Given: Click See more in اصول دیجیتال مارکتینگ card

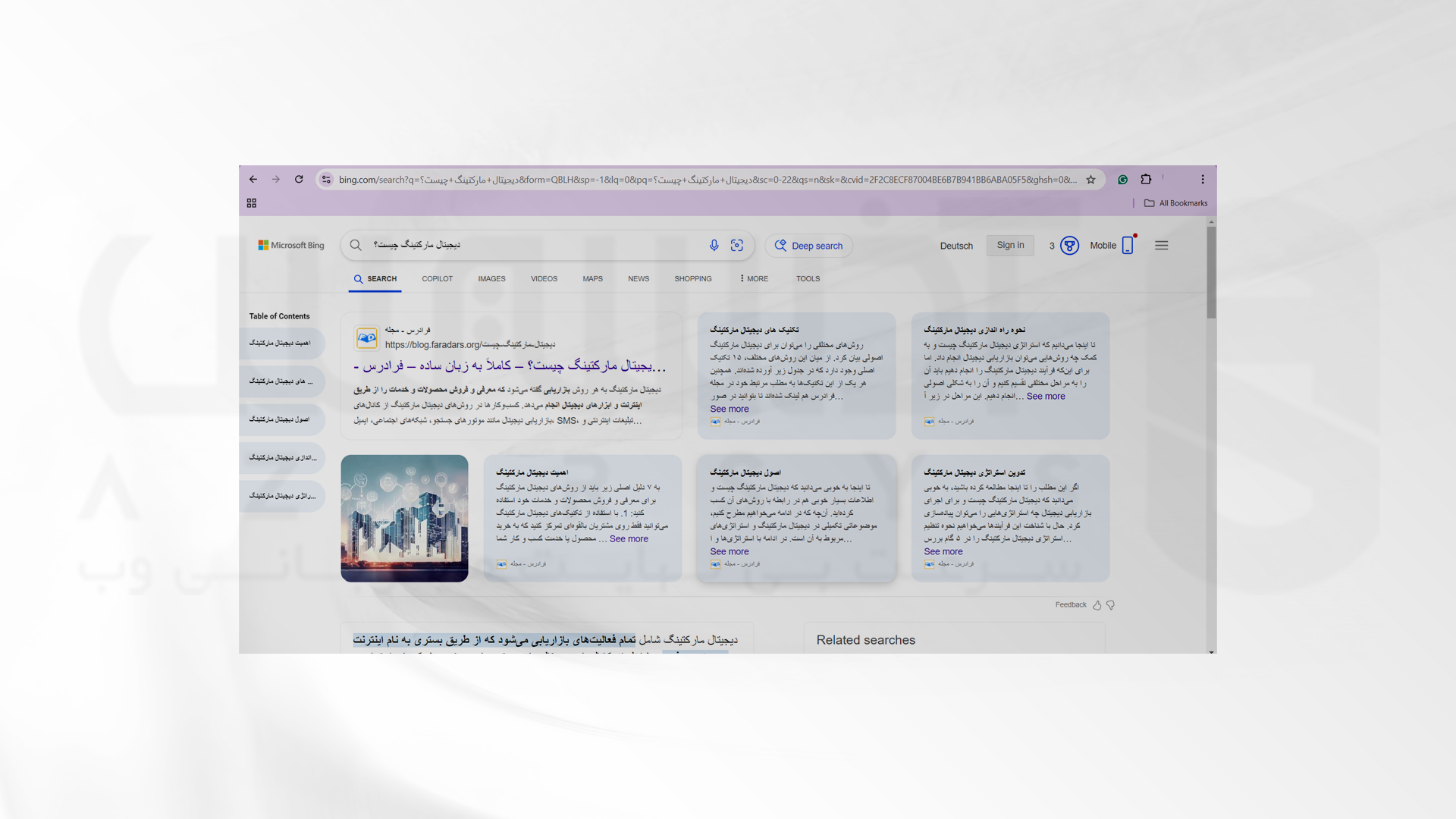Looking at the screenshot, I should pos(729,552).
